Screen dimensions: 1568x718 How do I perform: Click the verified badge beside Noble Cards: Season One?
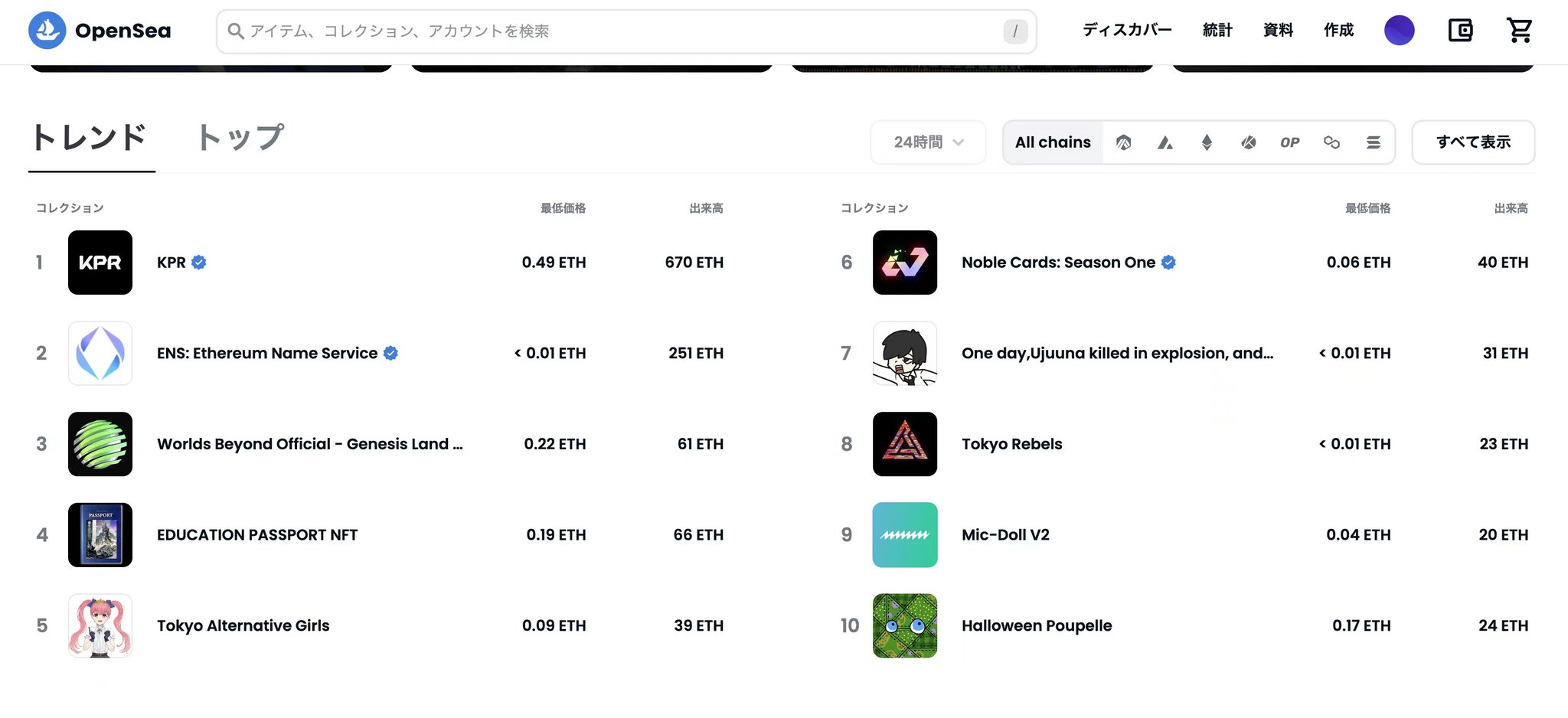pos(1168,263)
